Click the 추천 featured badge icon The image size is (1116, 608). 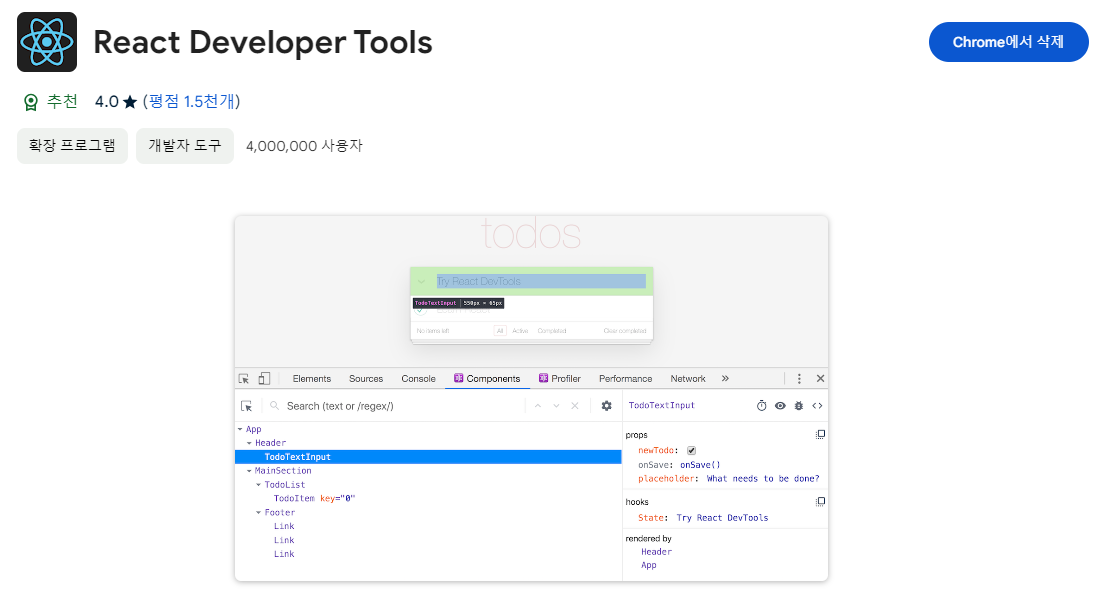point(31,103)
